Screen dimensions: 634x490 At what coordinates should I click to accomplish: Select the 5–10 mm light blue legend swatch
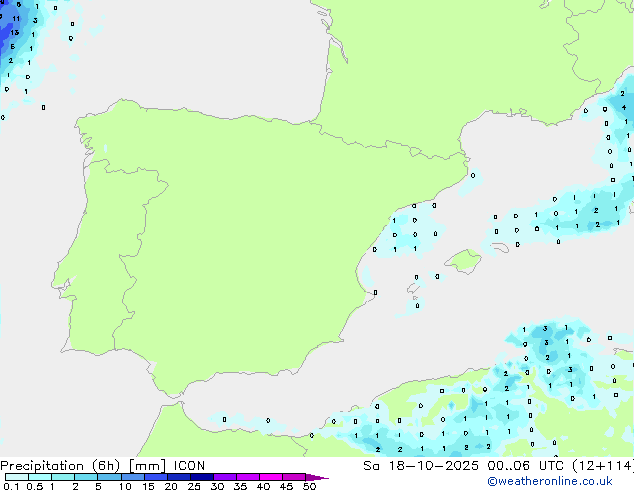pos(109,477)
